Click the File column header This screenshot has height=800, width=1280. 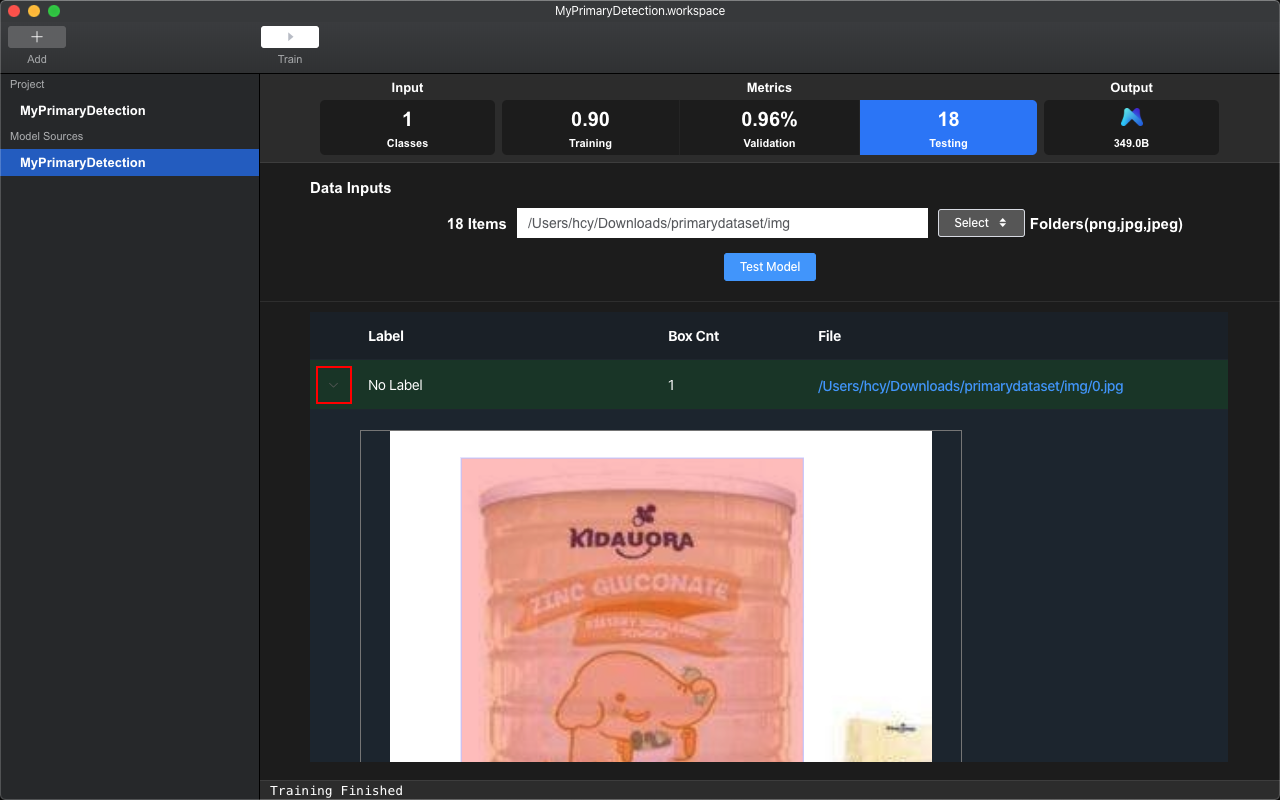829,336
